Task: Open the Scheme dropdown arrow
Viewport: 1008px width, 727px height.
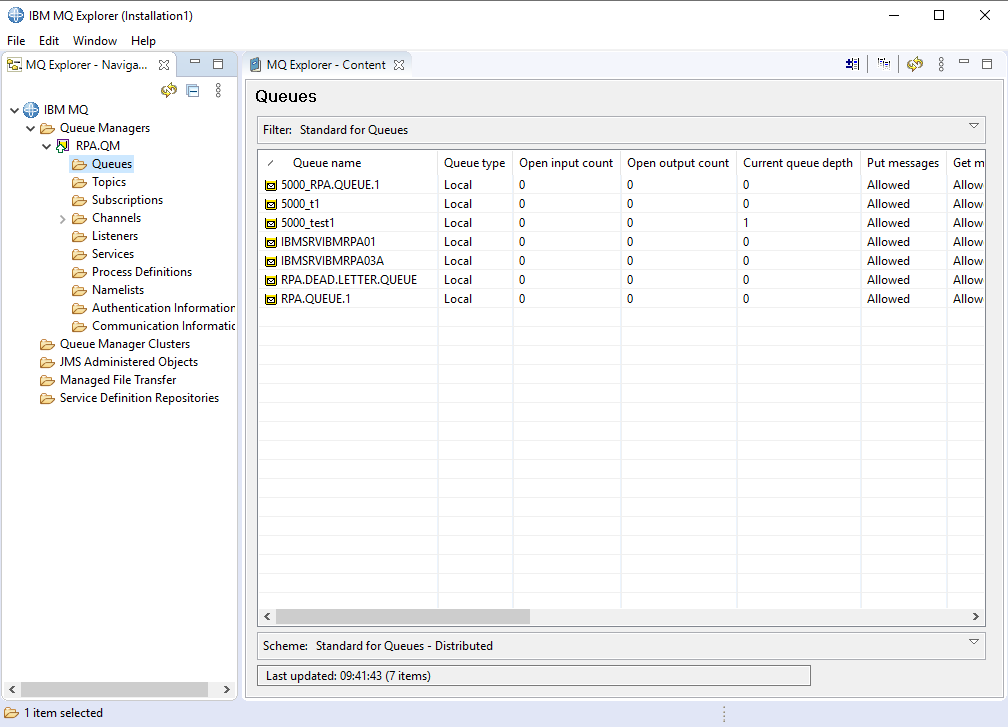Action: pos(973,641)
